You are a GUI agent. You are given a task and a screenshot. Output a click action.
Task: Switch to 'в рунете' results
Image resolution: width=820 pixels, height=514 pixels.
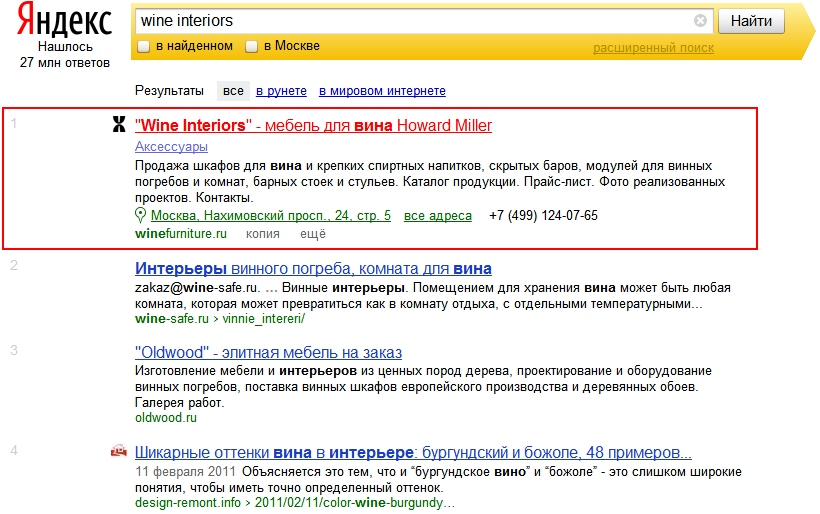coord(281,91)
